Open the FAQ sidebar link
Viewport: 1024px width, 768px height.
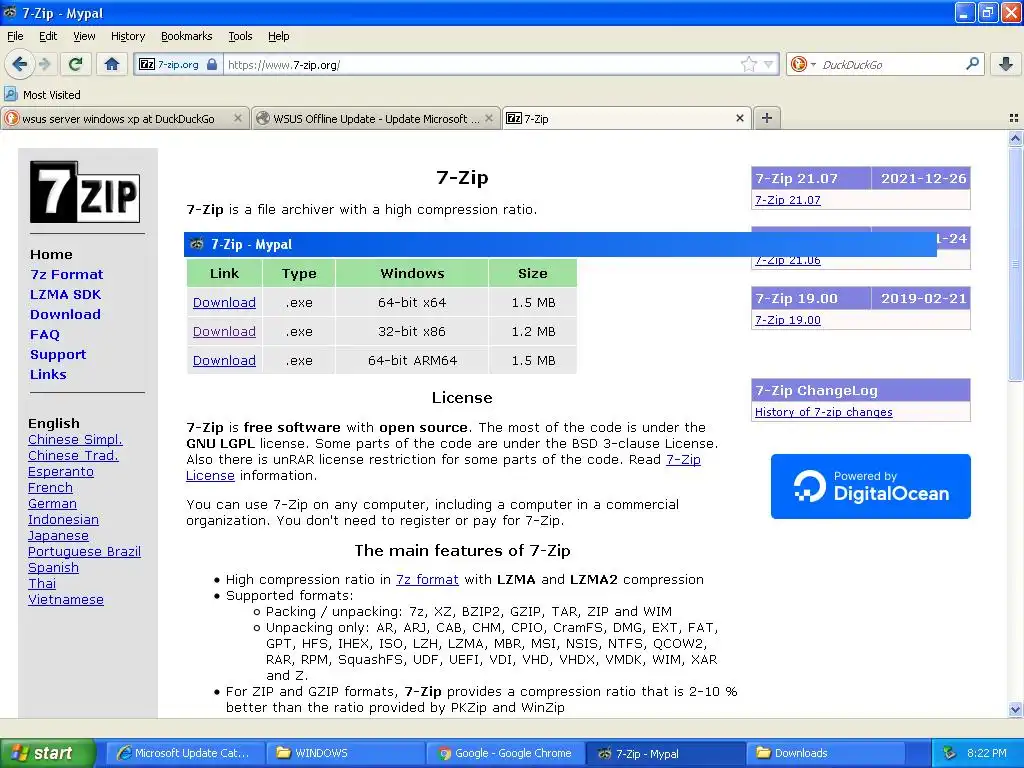pyautogui.click(x=44, y=334)
